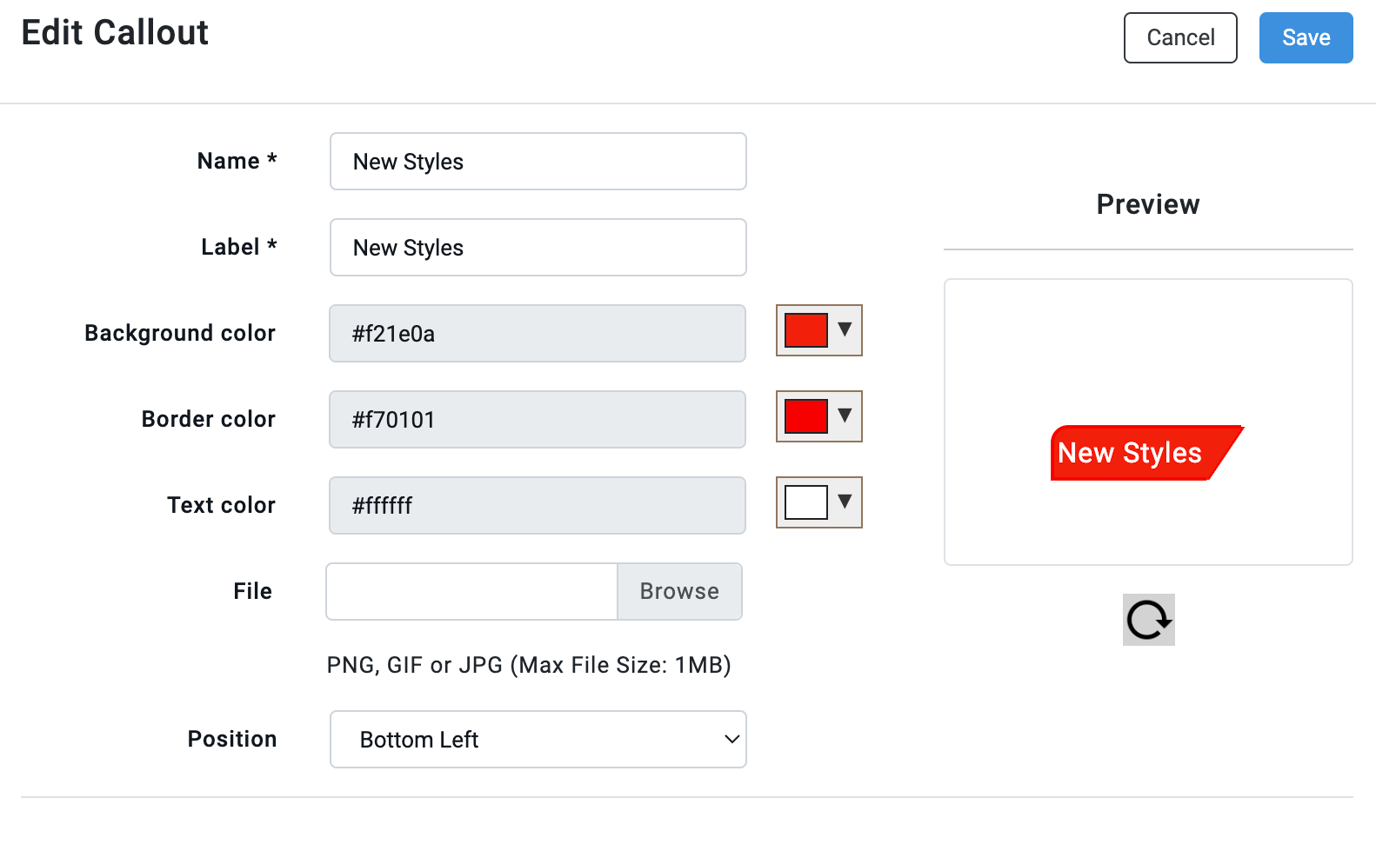Click the Text color hex value field

537,505
